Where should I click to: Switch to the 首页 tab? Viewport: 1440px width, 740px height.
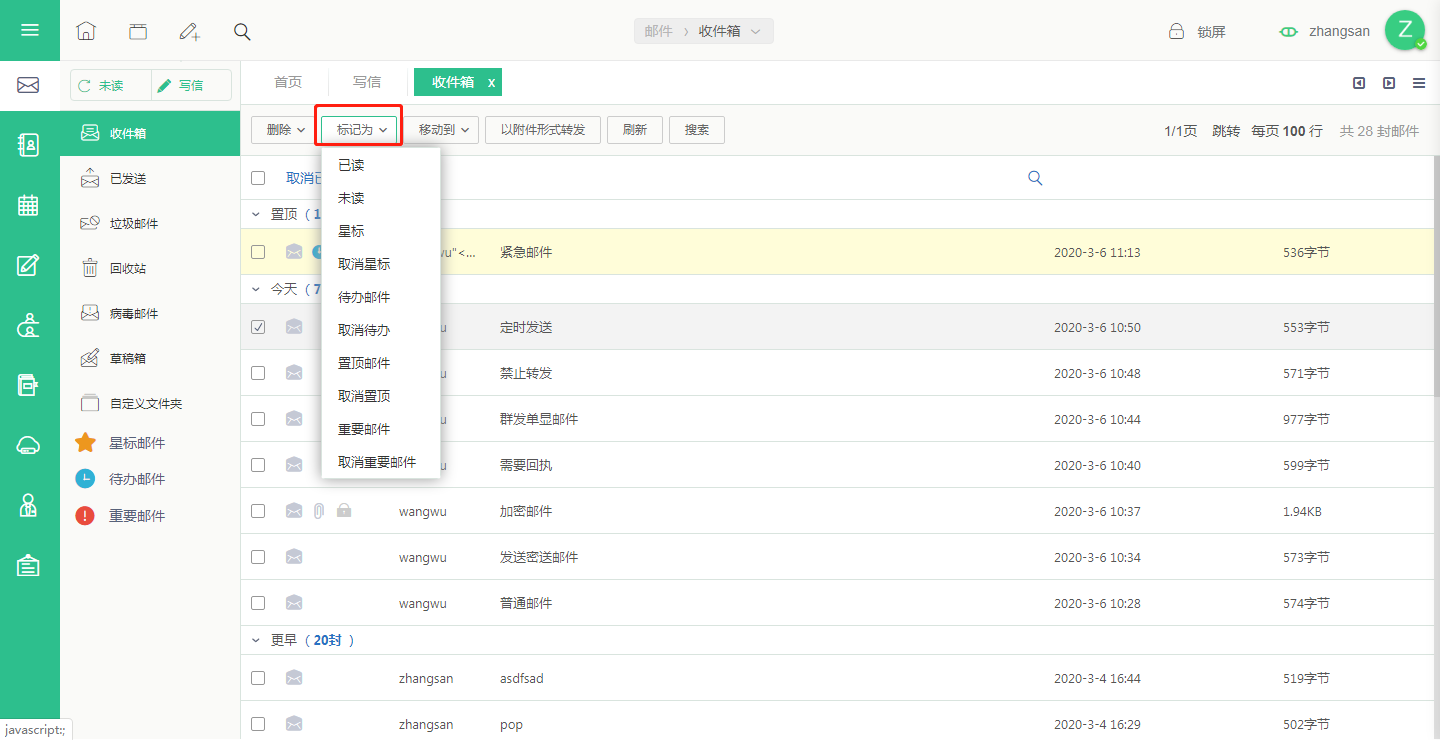[x=288, y=82]
